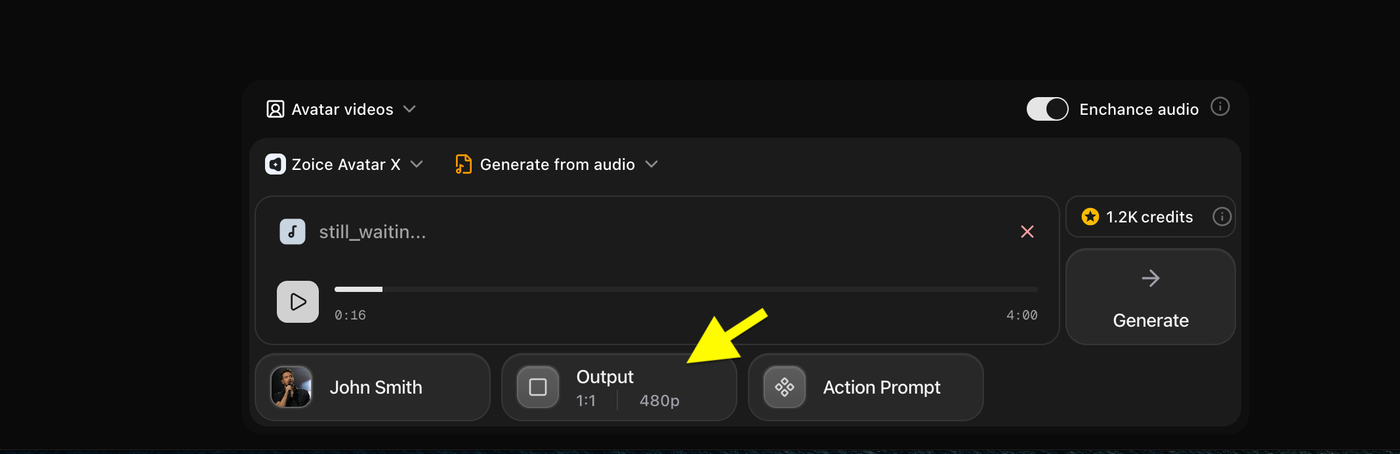Open the Output settings button
This screenshot has height=454, width=1400.
pos(619,387)
